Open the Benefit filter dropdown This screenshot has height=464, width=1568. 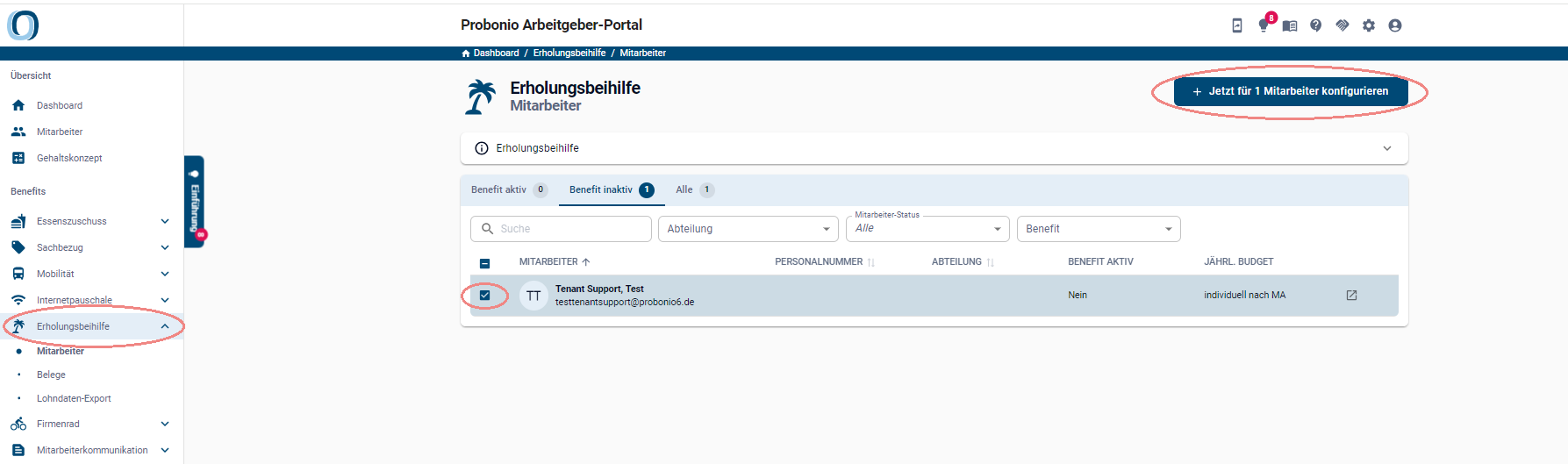coord(1099,229)
